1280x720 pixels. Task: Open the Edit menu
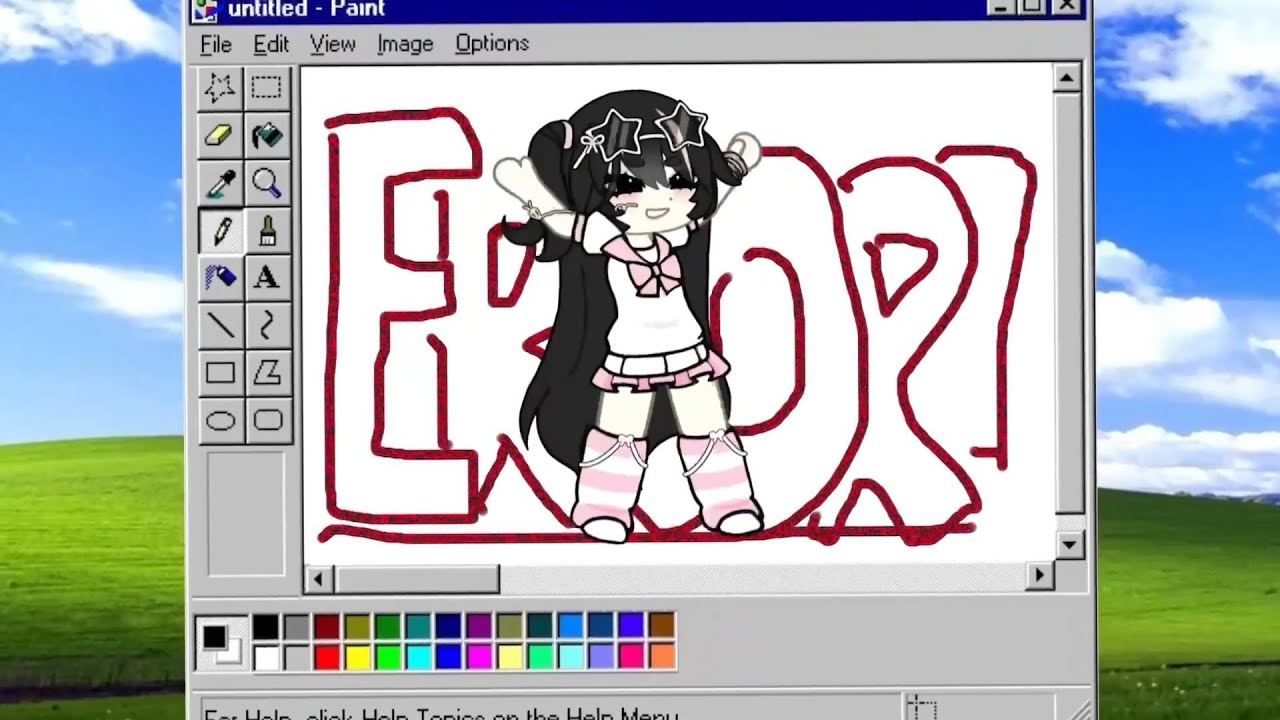271,44
